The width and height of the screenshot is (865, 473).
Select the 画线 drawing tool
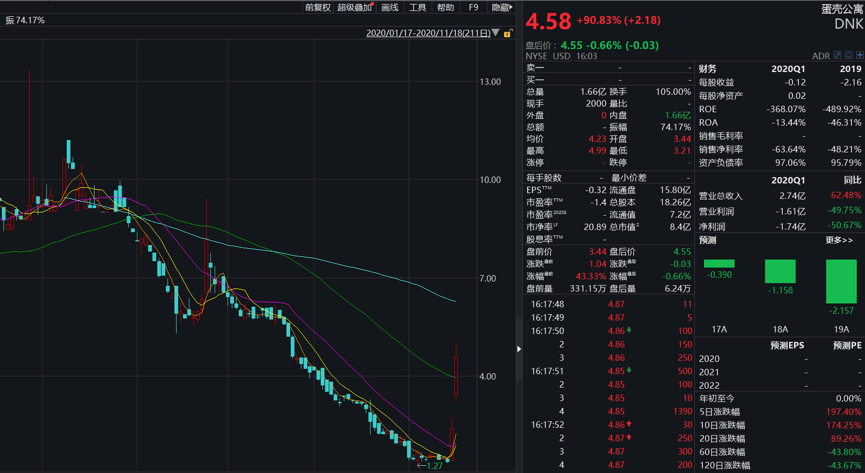click(390, 7)
